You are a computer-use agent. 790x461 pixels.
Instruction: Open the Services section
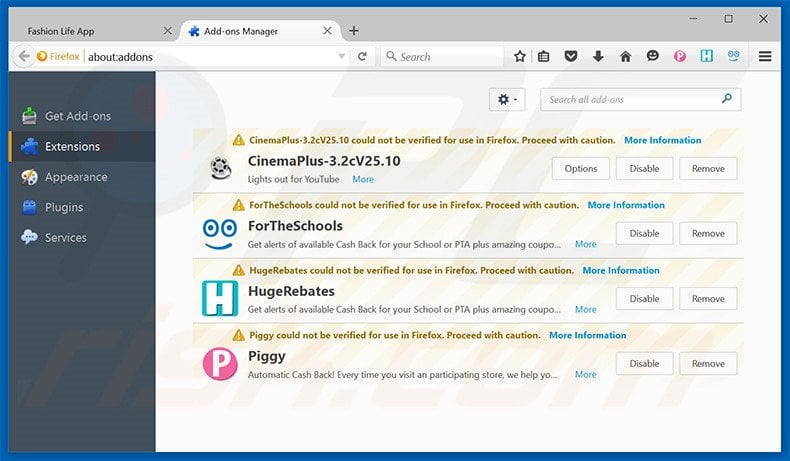click(x=82, y=237)
